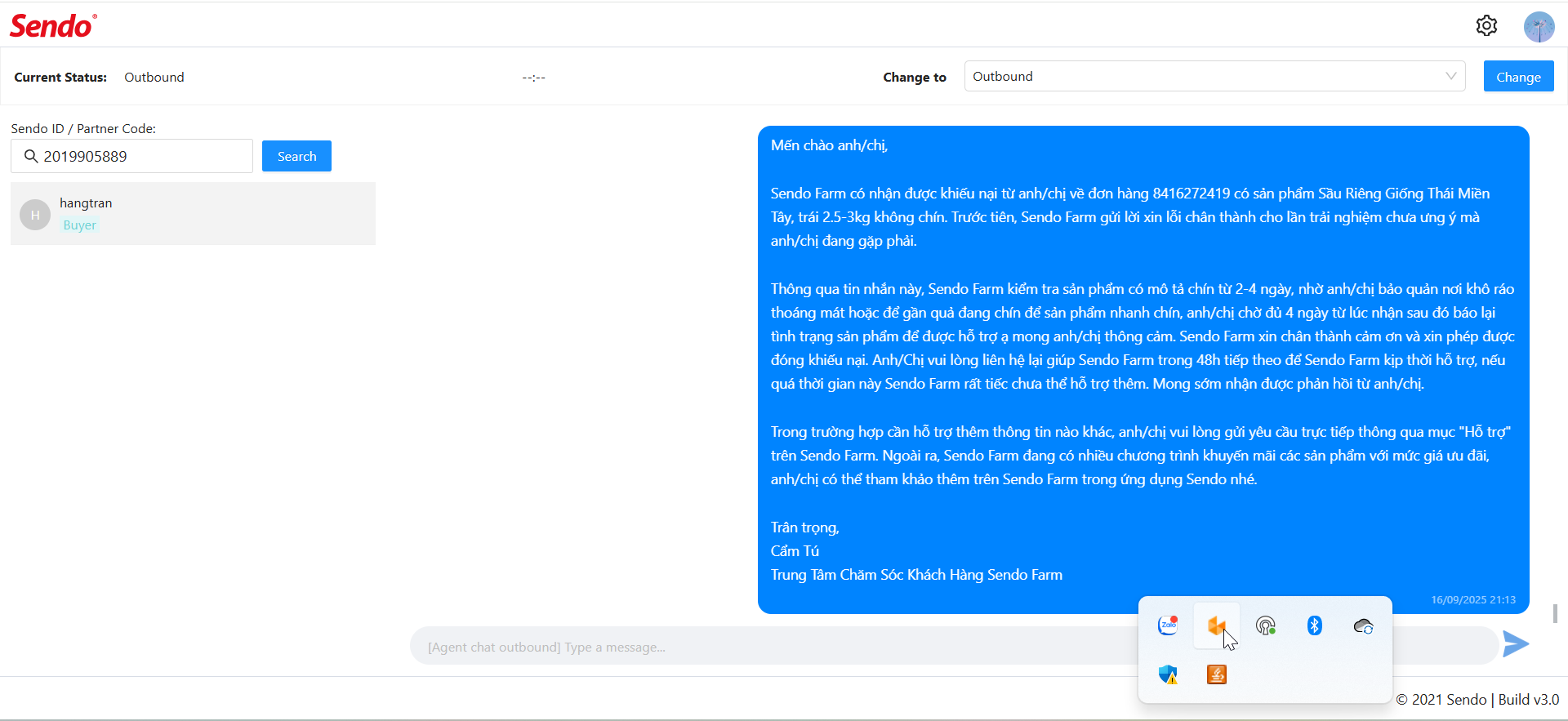Click the Change button
Image resolution: width=1568 pixels, height=721 pixels.
click(1518, 77)
